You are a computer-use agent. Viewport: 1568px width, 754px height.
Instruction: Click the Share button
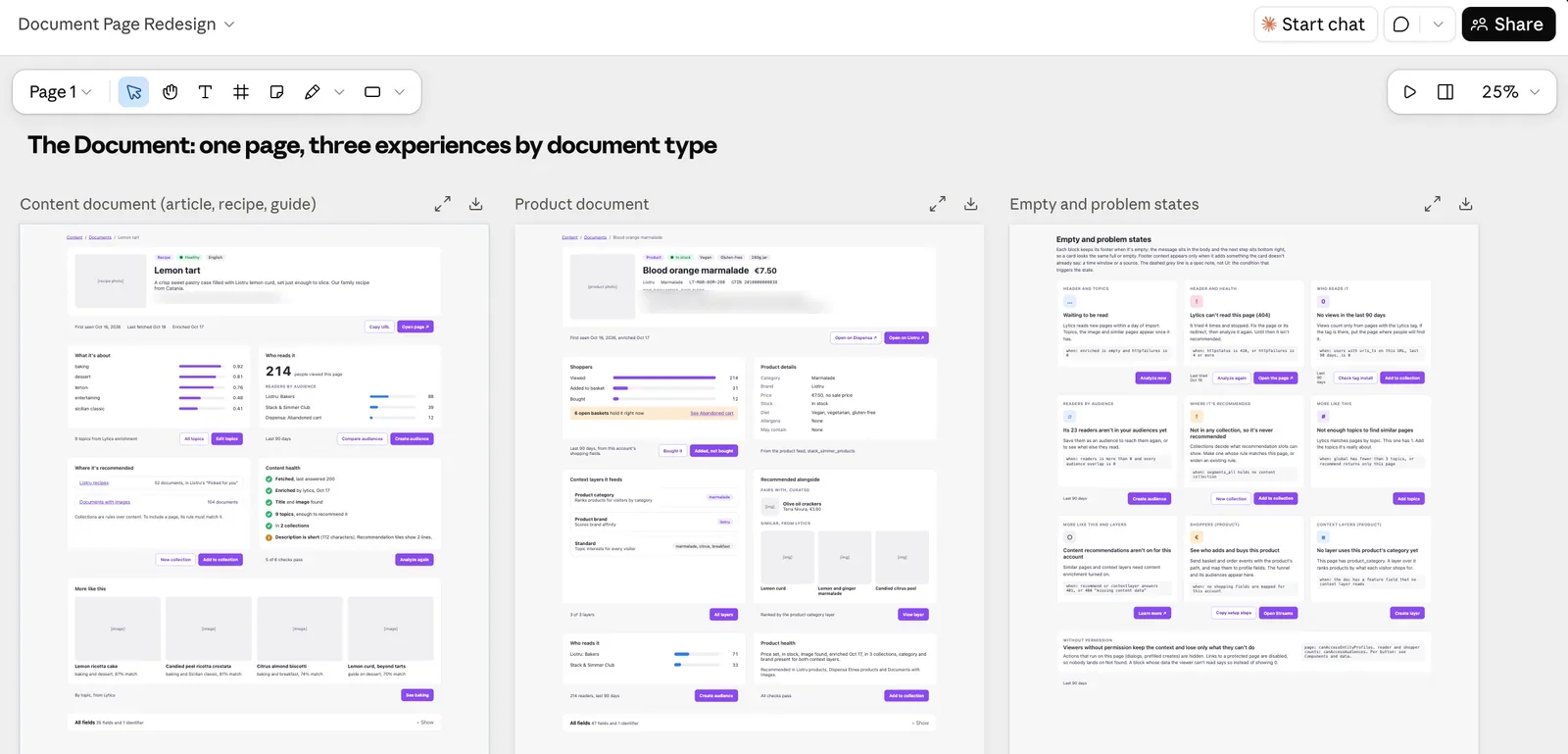(x=1508, y=25)
